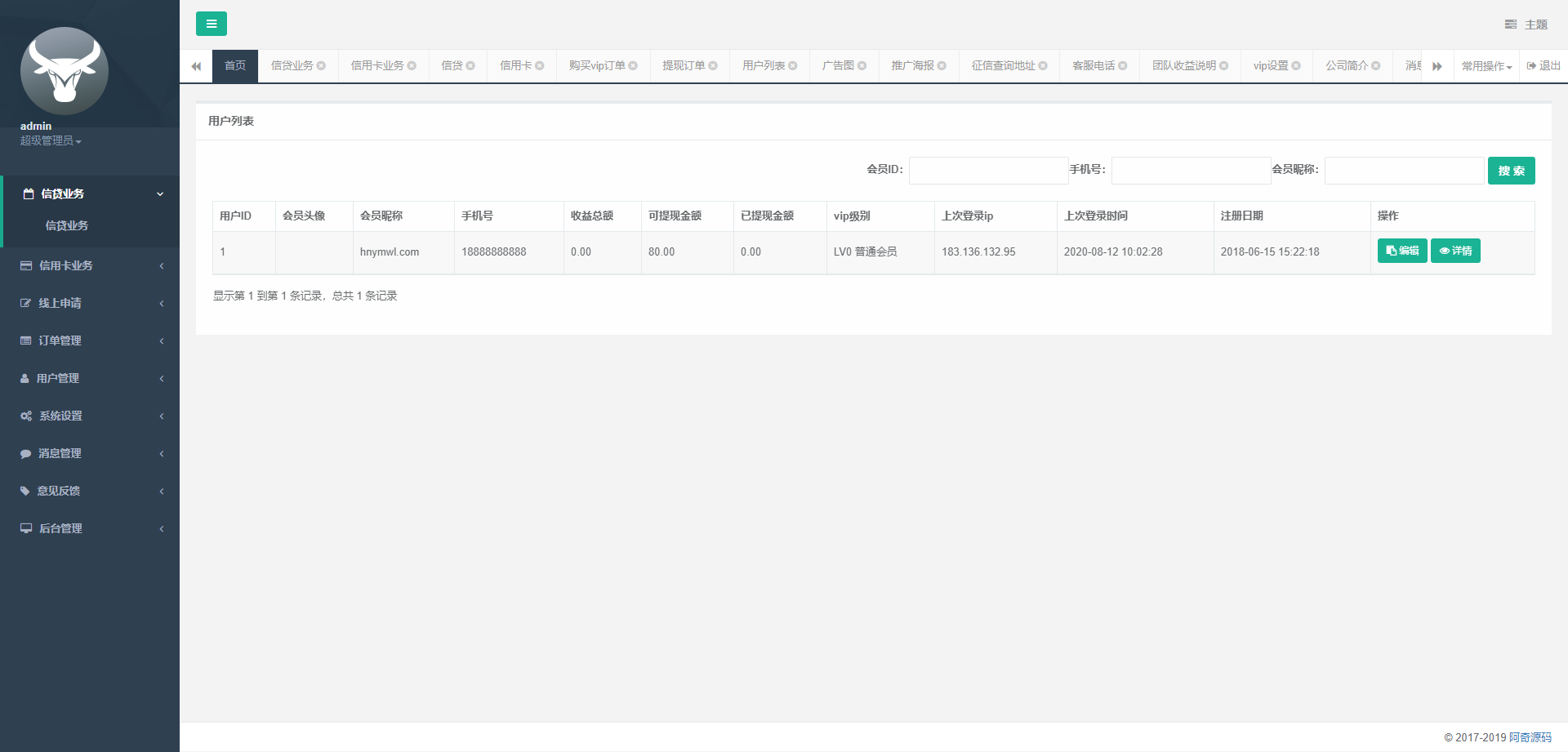Collapse the 信贷业务 sidebar menu
The width and height of the screenshot is (1568, 752).
[90, 194]
